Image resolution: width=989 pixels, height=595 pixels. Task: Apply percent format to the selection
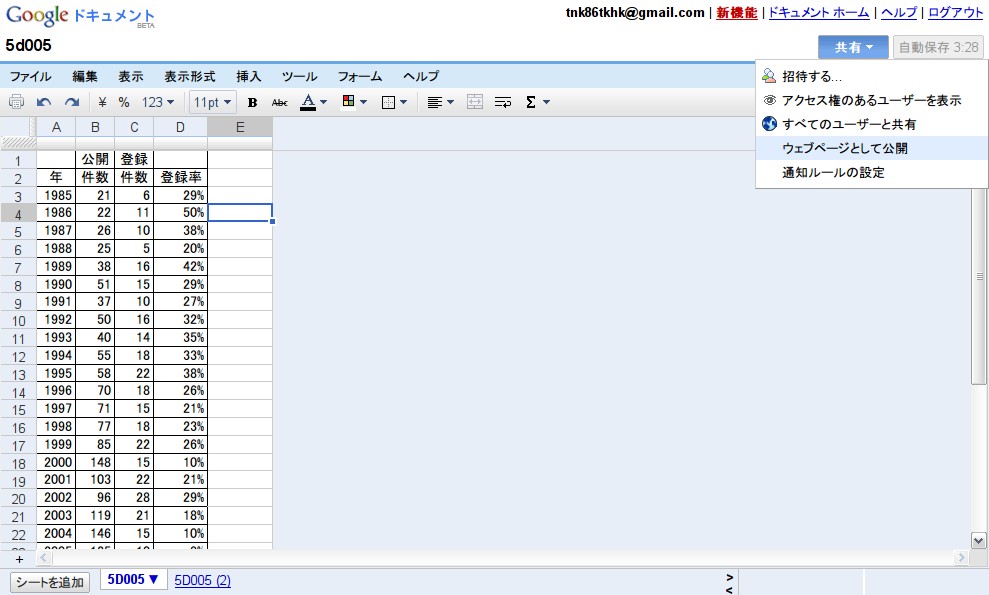click(x=124, y=101)
